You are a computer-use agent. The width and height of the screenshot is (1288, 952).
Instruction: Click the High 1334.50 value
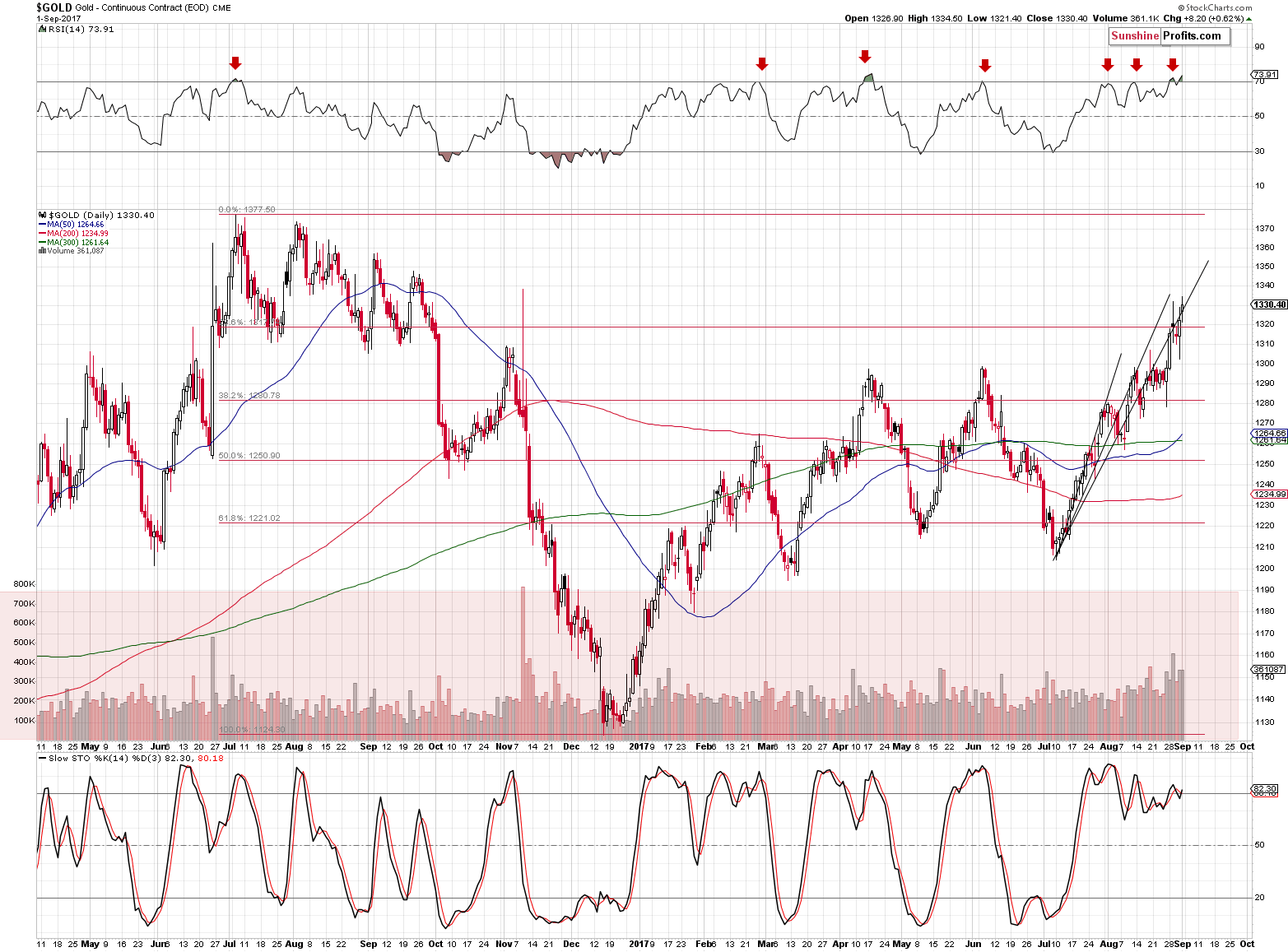(x=936, y=18)
